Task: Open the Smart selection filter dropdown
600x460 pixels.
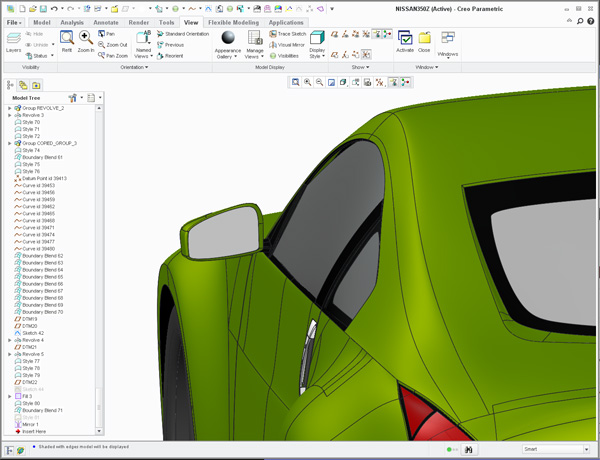Action: 556,450
